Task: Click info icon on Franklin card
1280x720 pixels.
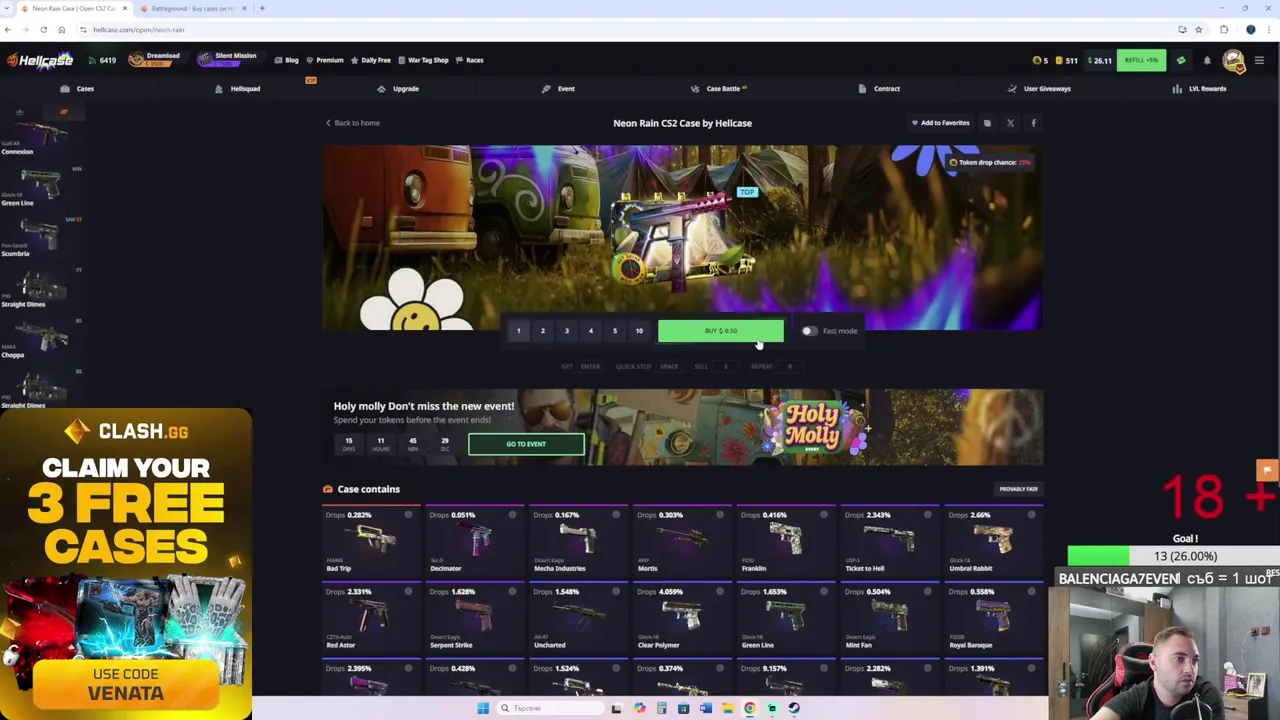Action: tap(824, 515)
